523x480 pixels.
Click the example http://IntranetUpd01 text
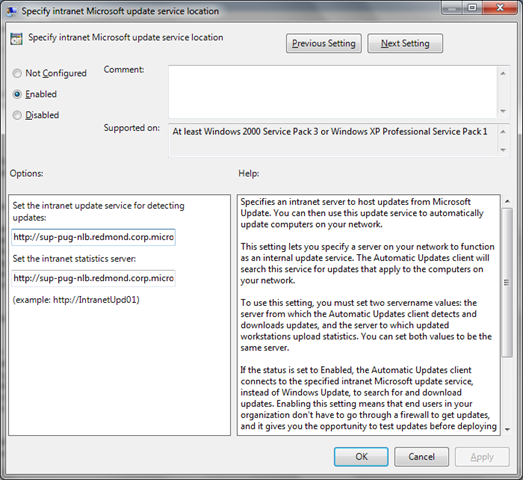(76, 300)
